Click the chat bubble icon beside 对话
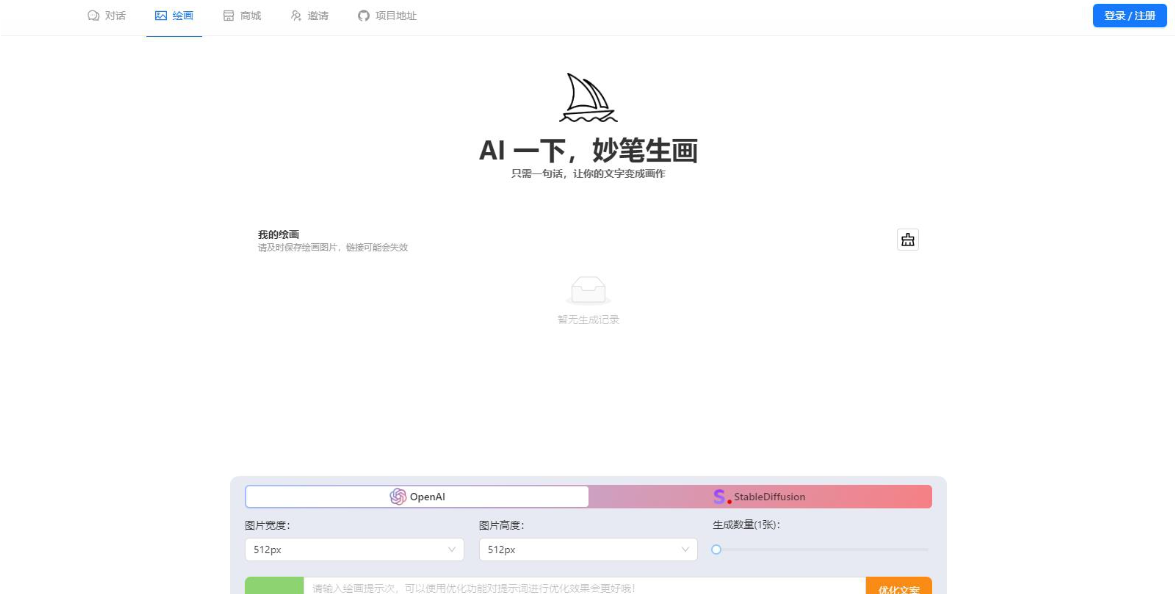The width and height of the screenshot is (1175, 594). 94,16
